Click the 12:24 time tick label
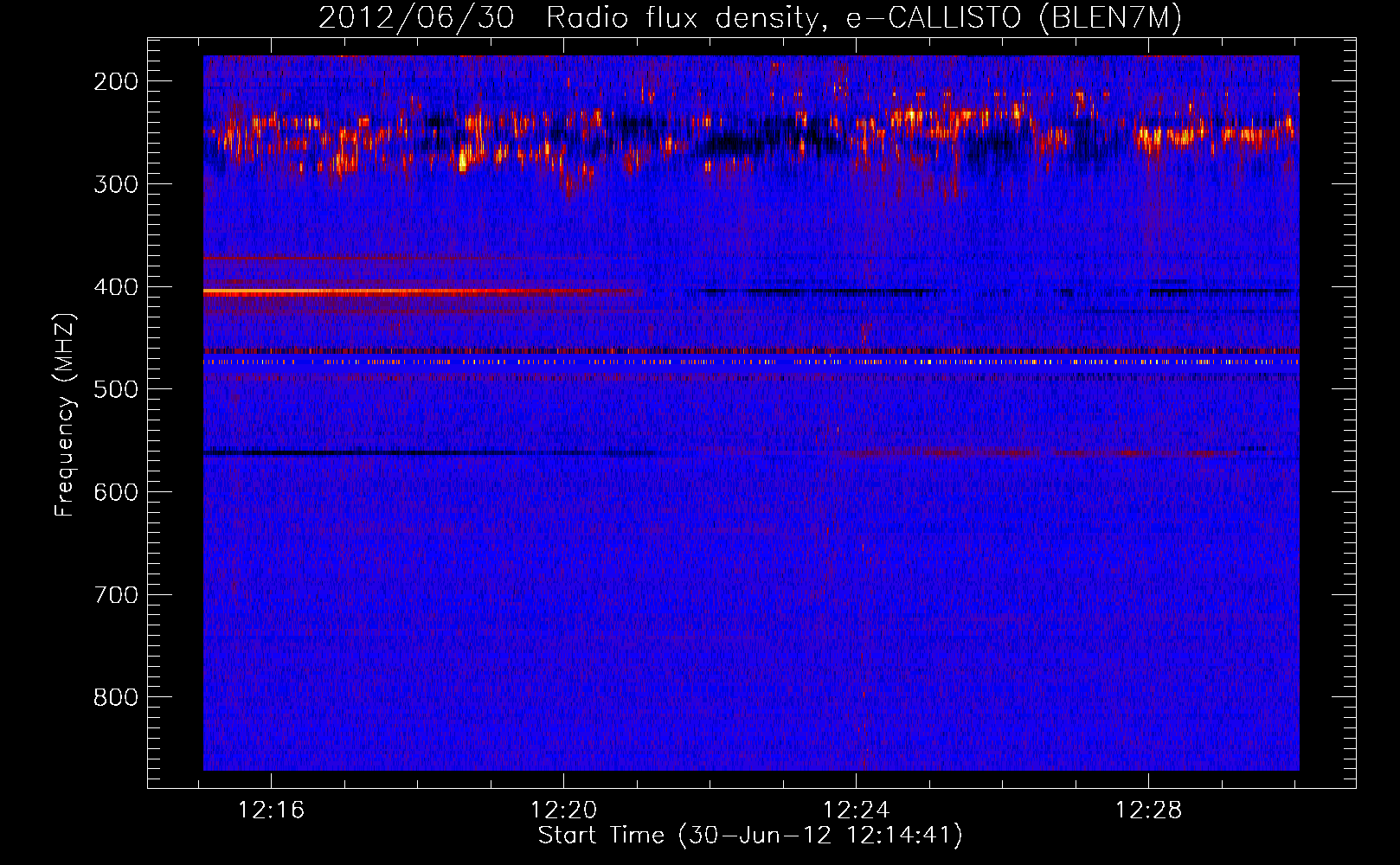 coord(857,811)
